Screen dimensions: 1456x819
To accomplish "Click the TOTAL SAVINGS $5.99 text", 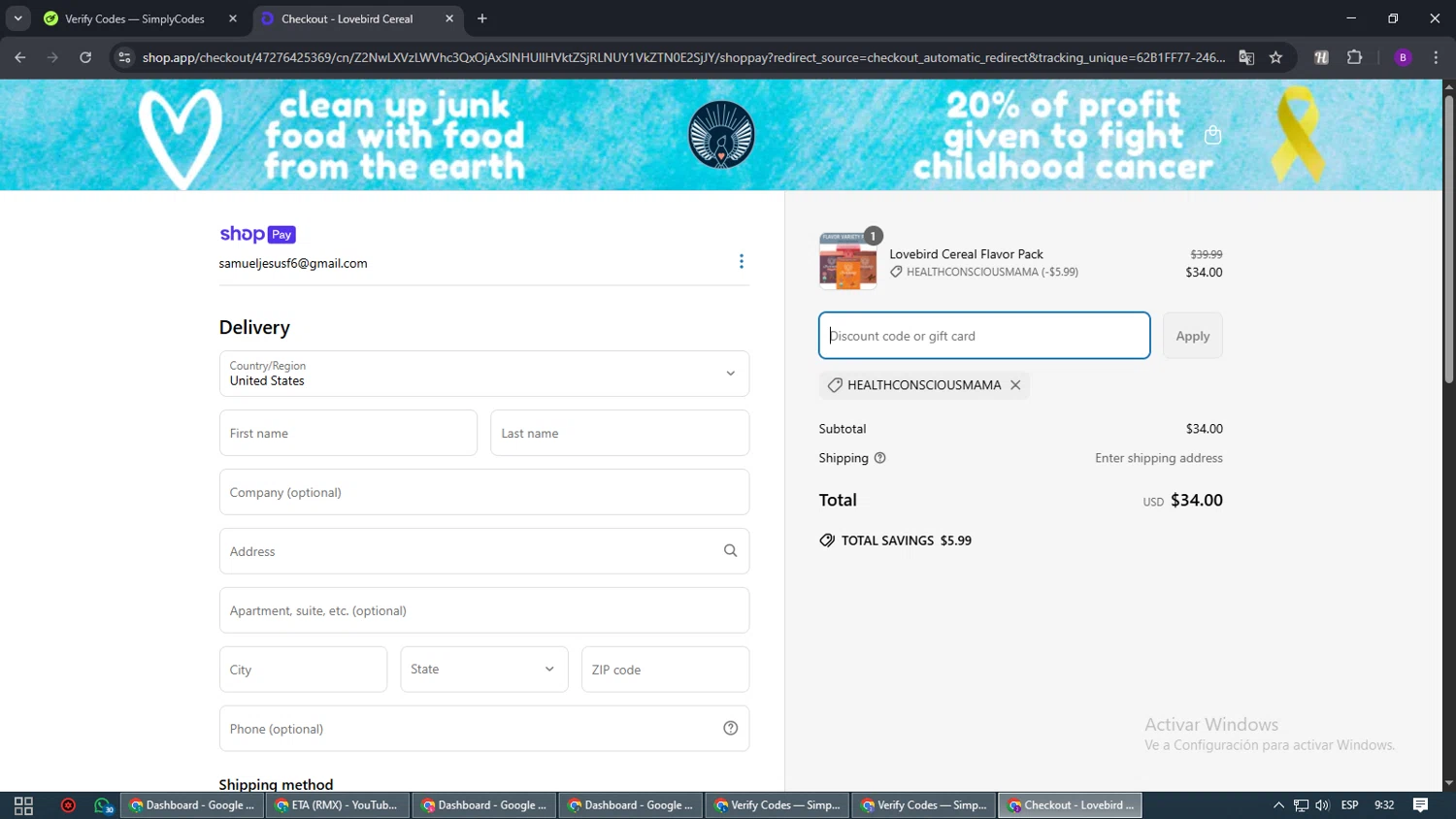I will point(907,541).
